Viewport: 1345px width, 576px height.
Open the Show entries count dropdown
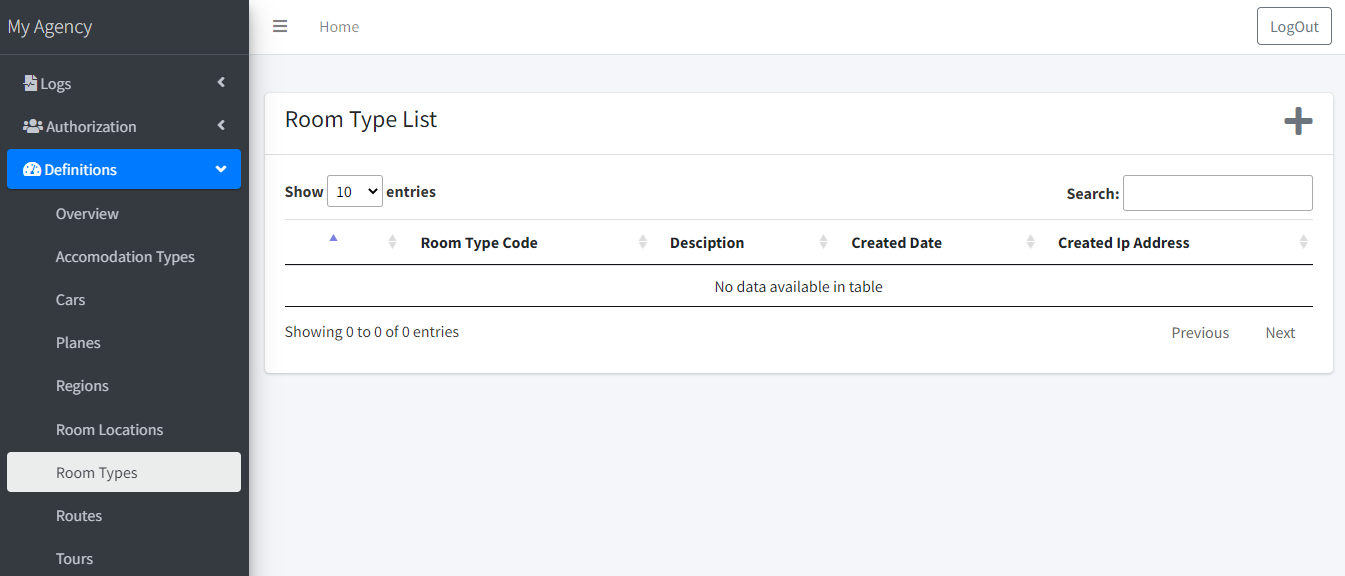pyautogui.click(x=354, y=191)
